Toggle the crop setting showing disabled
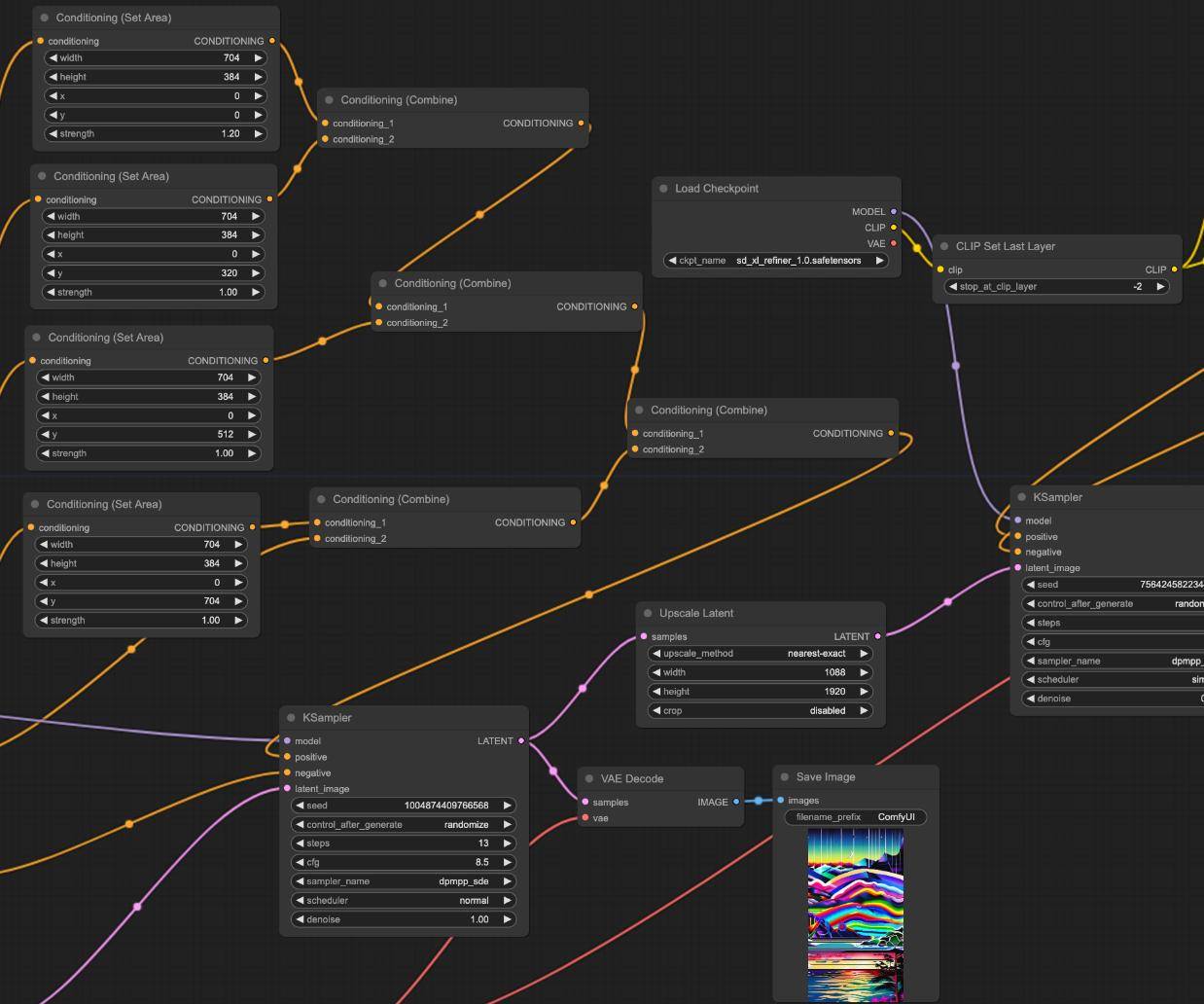This screenshot has width=1204, height=1004. click(x=759, y=711)
